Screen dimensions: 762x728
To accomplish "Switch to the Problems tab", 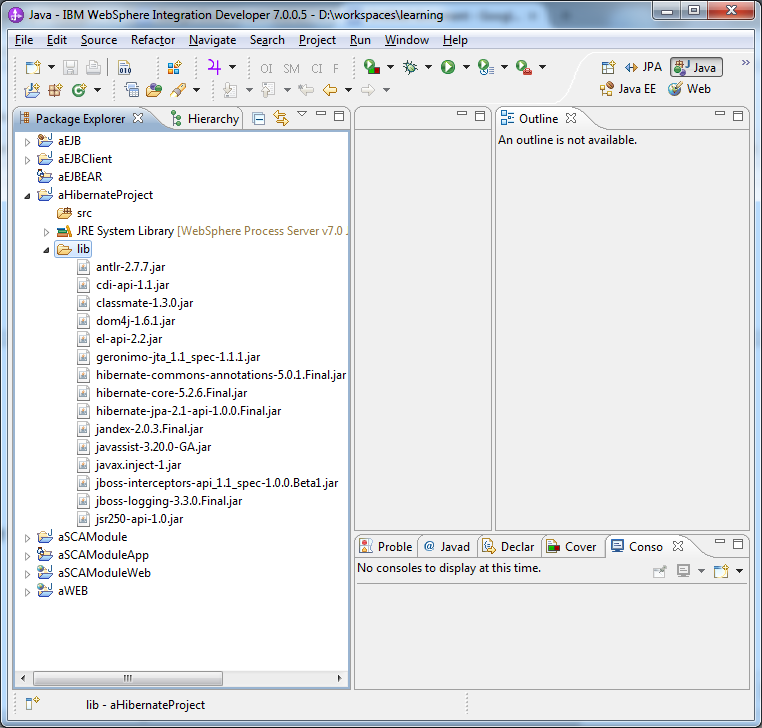I will click(x=386, y=547).
